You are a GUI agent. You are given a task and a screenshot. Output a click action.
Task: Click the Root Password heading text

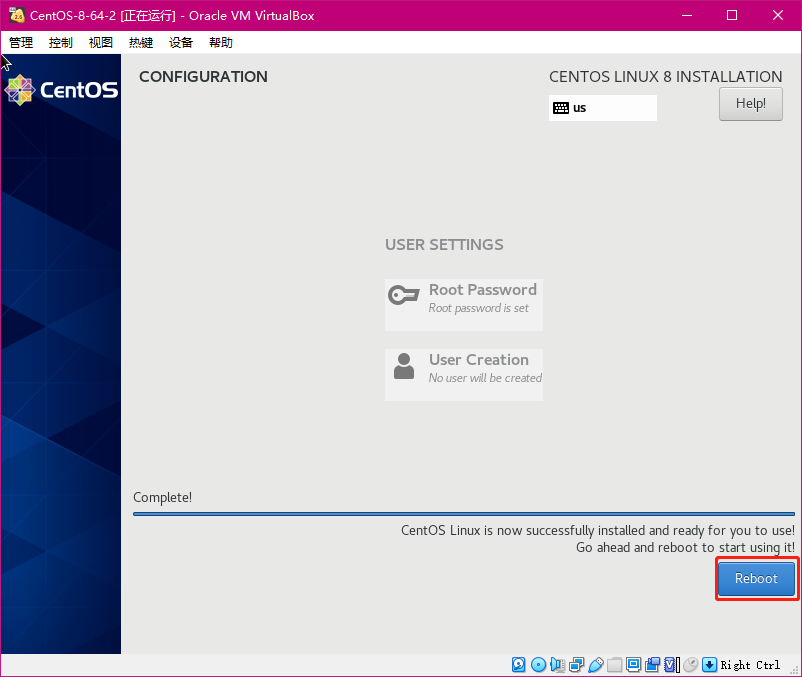pyautogui.click(x=482, y=289)
